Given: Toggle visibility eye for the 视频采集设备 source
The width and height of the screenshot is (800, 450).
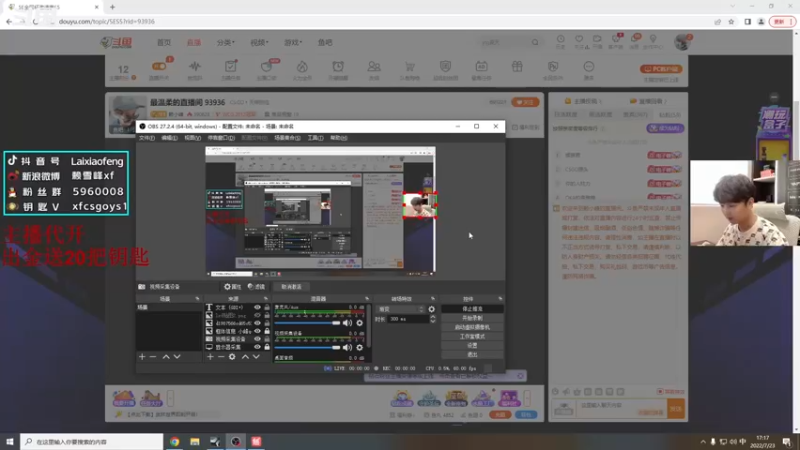Looking at the screenshot, I should 258,339.
